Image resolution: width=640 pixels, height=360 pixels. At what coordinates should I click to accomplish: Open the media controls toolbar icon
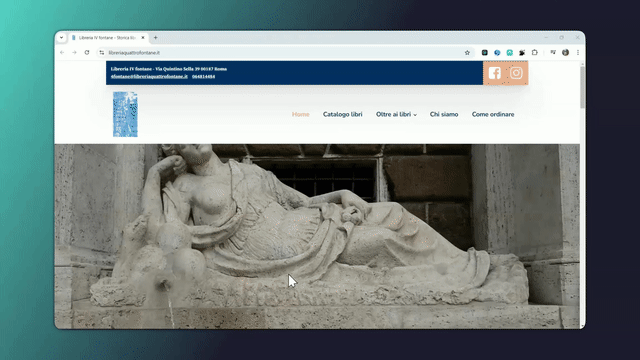point(553,53)
